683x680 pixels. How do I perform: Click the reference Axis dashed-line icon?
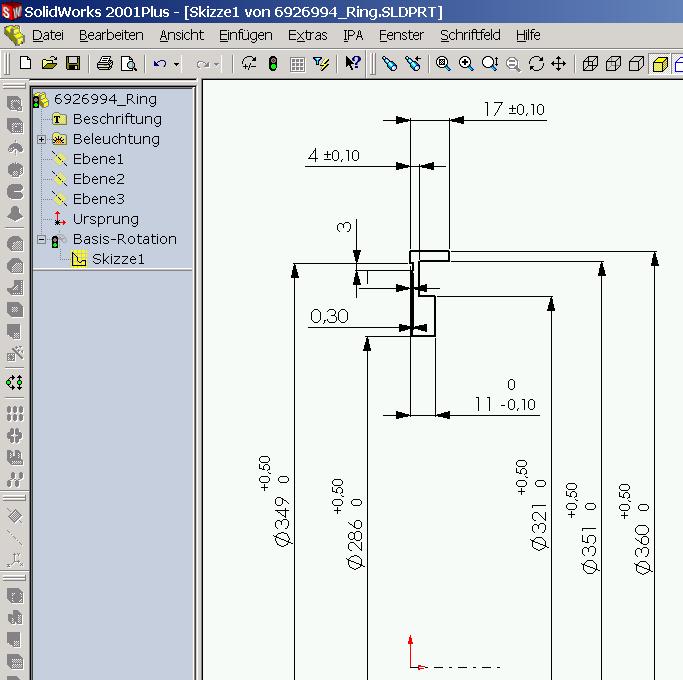pyautogui.click(x=15, y=538)
